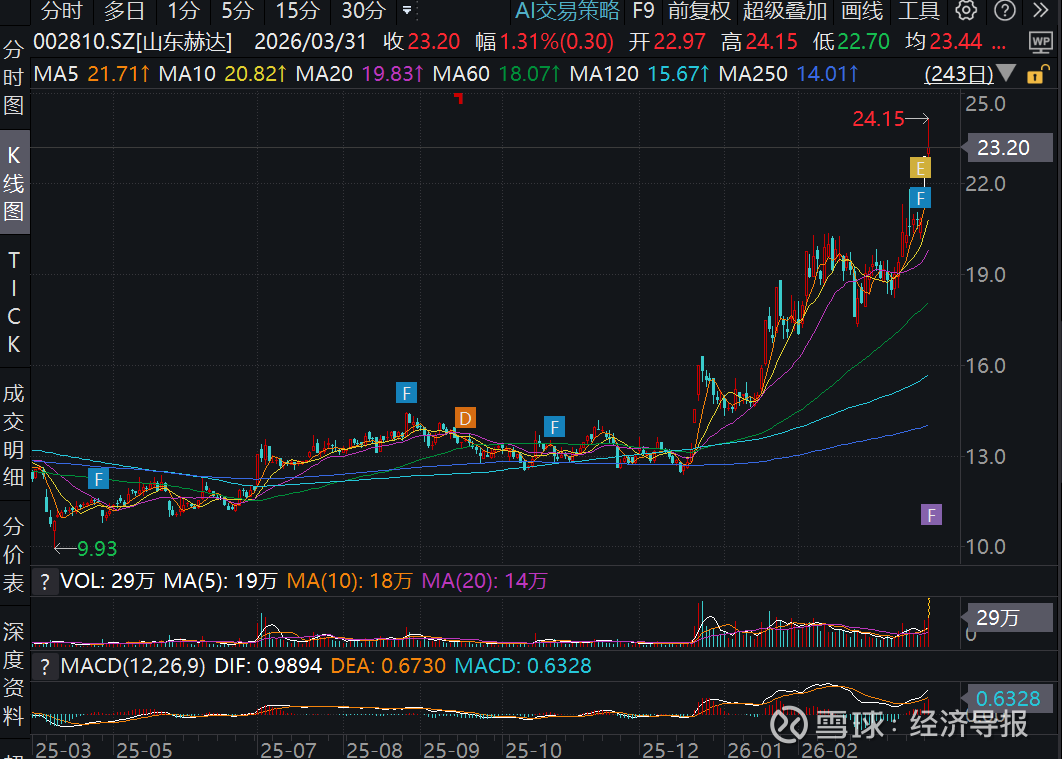Image resolution: width=1062 pixels, height=759 pixels.
Task: Click the 0.6328 MACD axis tag
Action: point(1006,698)
